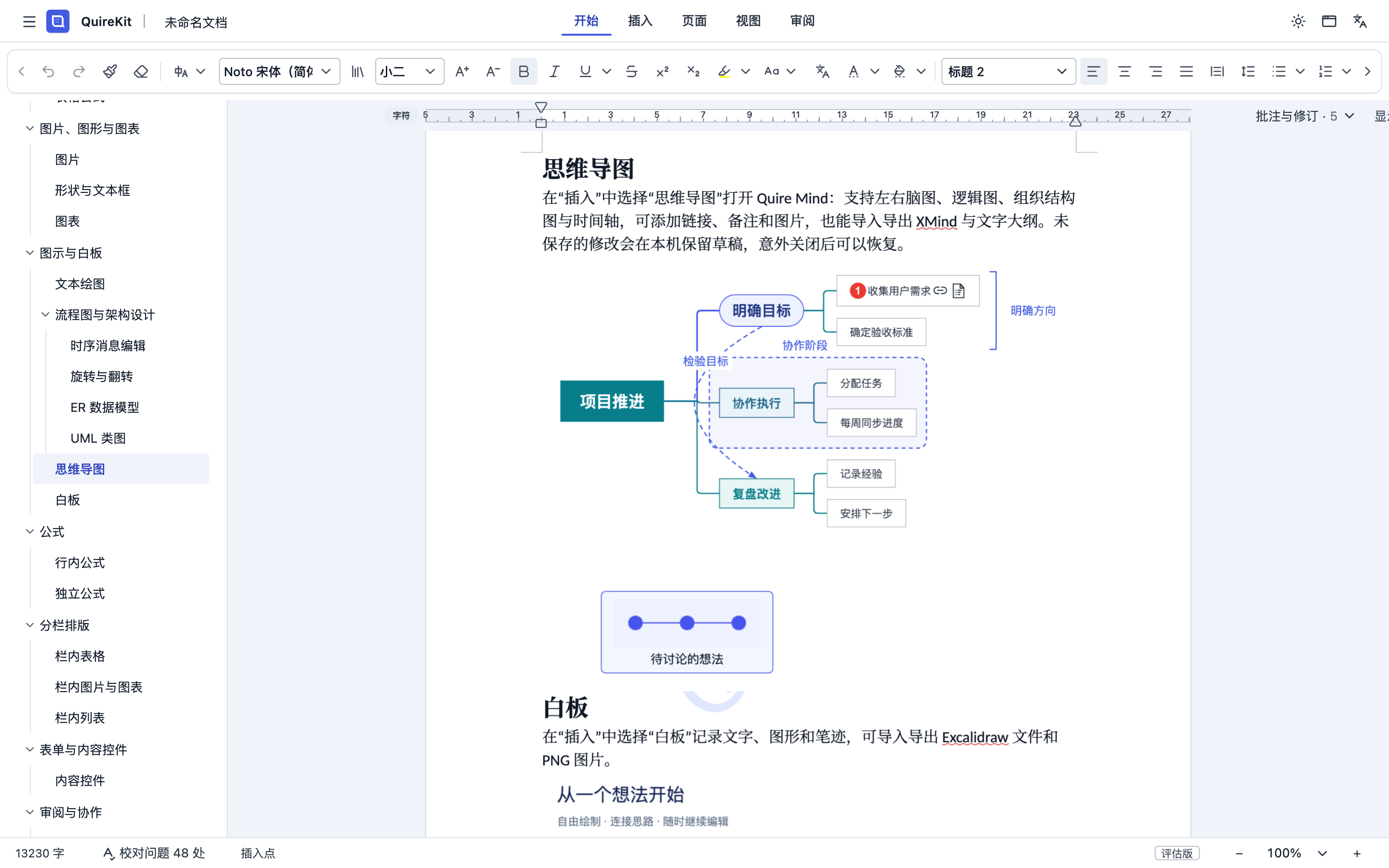The height and width of the screenshot is (868, 1389).
Task: Open the underline style dropdown arrow
Action: pyautogui.click(x=607, y=71)
